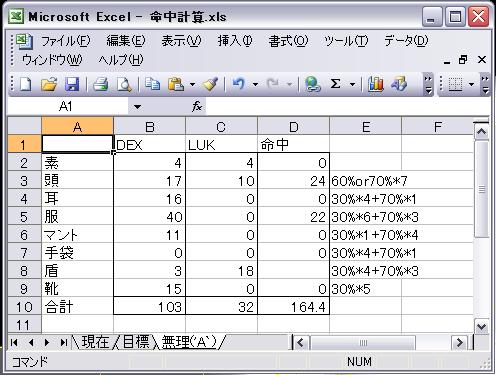Click the Select All corner button
496x375 pixels.
pos(24,126)
